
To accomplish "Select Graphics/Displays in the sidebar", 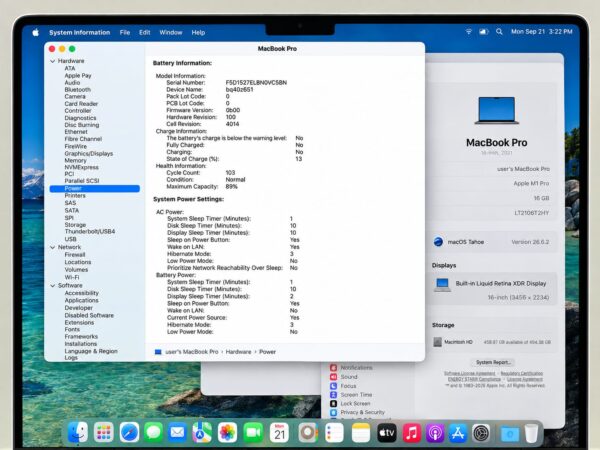I will click(x=89, y=153).
